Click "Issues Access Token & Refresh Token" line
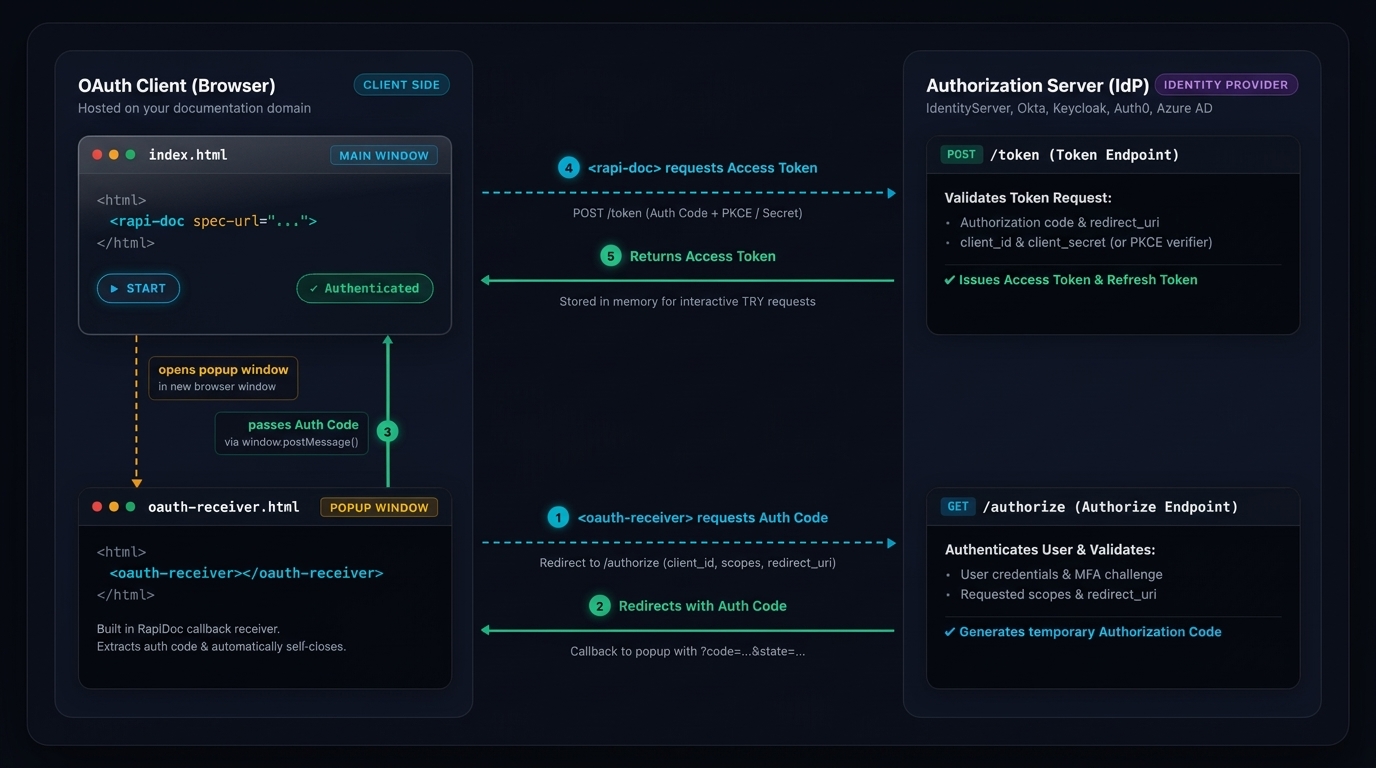Image resolution: width=1376 pixels, height=768 pixels. 1070,280
